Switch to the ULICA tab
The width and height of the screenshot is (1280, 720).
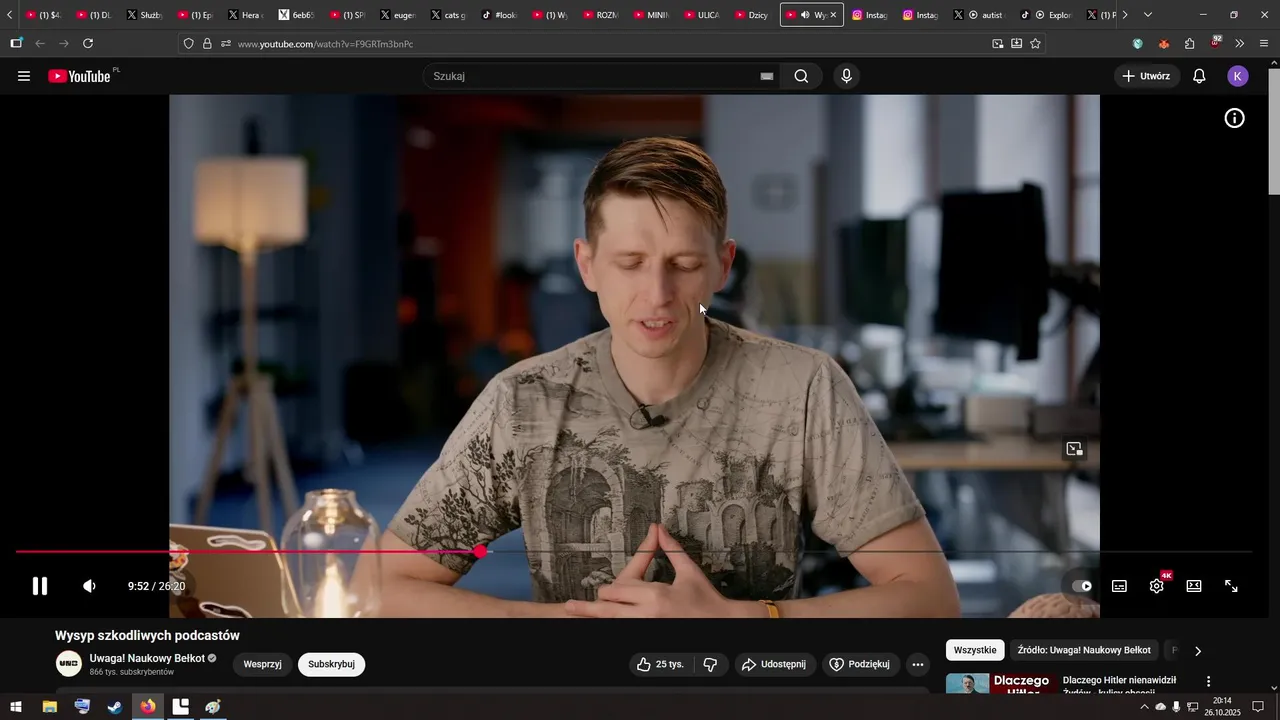pos(703,15)
